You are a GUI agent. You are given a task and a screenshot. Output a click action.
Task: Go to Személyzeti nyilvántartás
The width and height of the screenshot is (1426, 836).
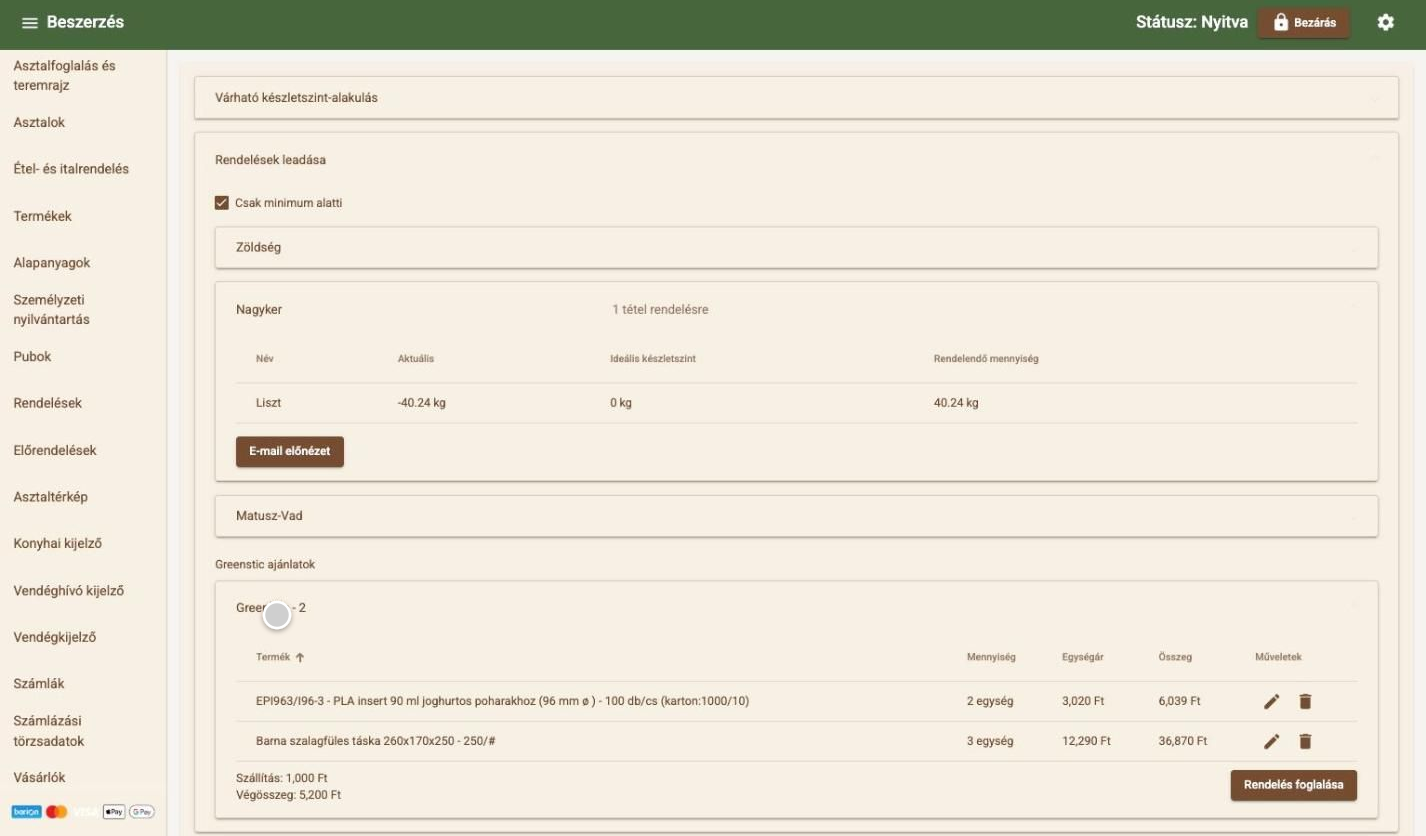tap(52, 310)
